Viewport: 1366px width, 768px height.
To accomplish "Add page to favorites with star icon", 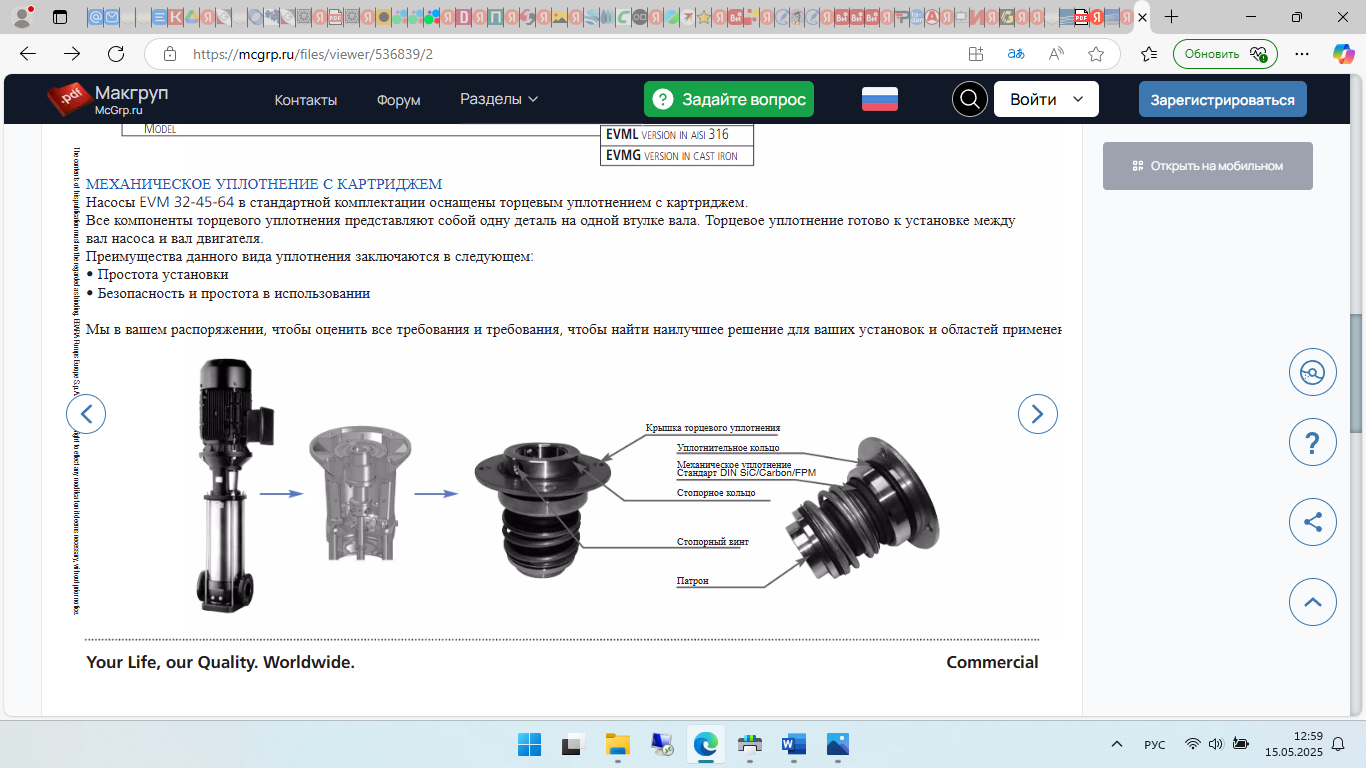I will tap(1096, 54).
